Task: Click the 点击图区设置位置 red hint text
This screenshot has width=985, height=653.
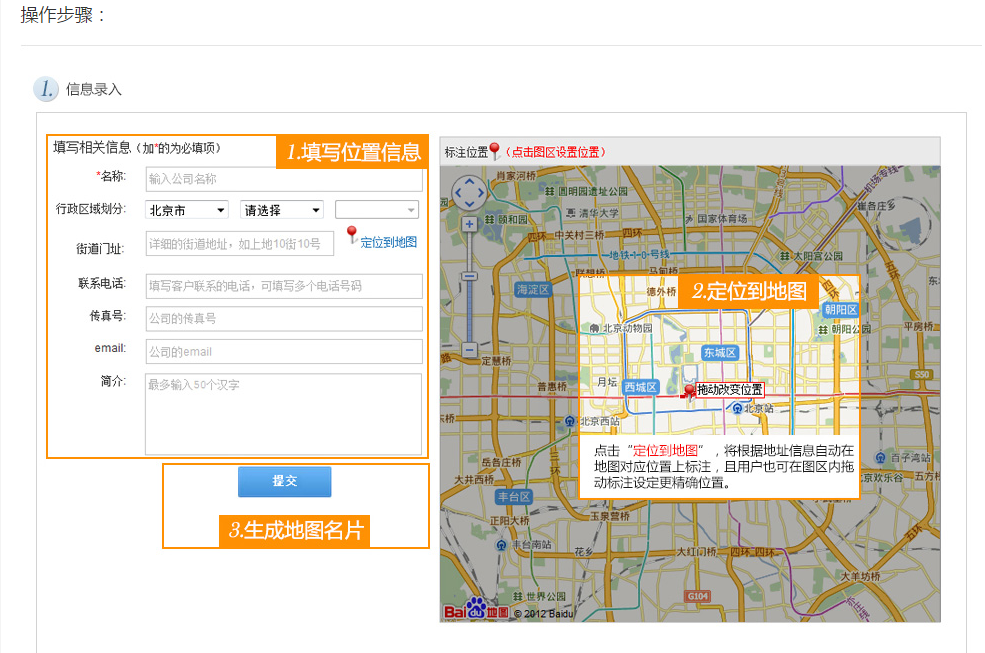Action: (x=556, y=152)
